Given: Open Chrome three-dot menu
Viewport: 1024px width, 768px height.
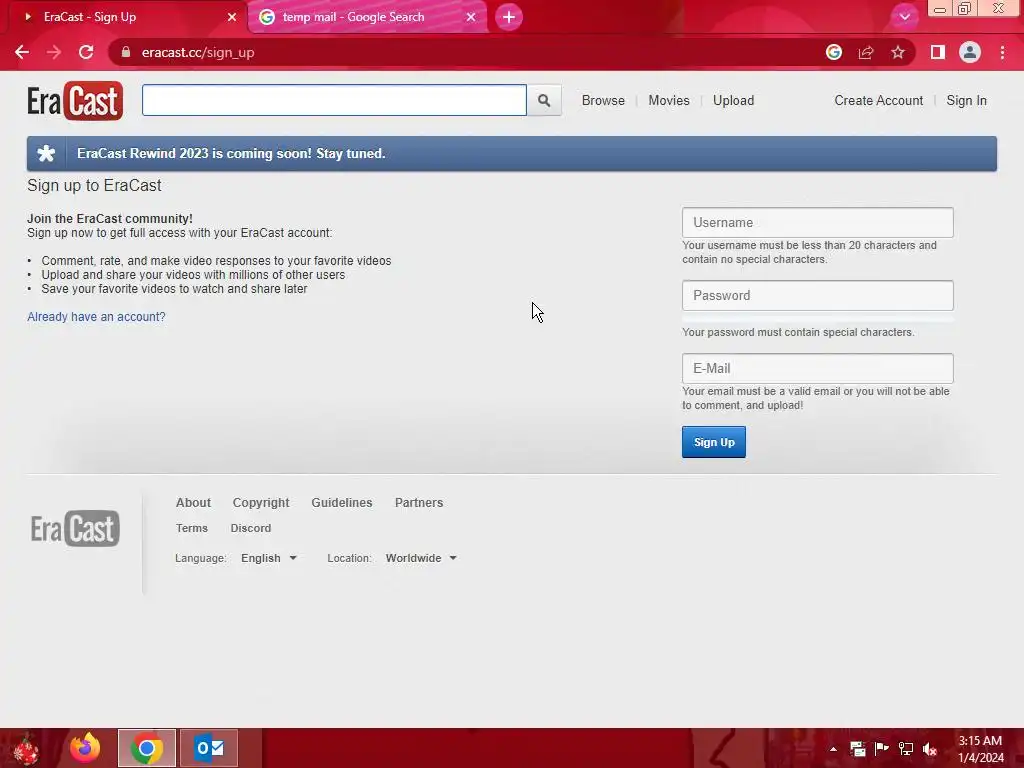Looking at the screenshot, I should click(x=1002, y=52).
